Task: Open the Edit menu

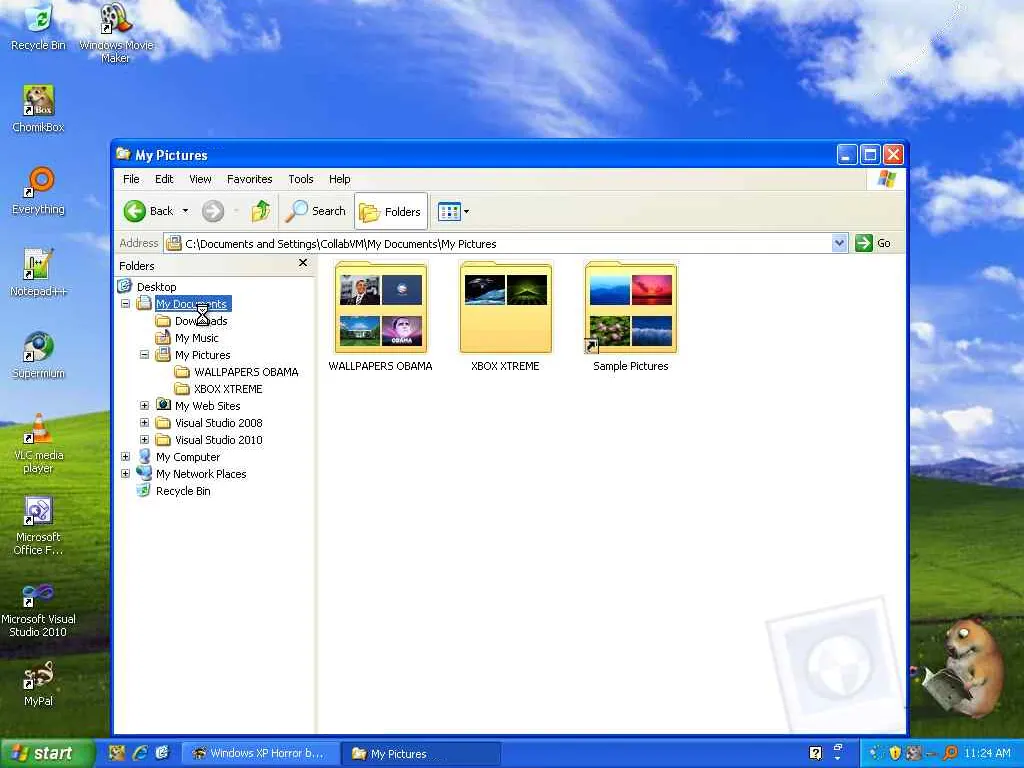Action: pos(164,179)
